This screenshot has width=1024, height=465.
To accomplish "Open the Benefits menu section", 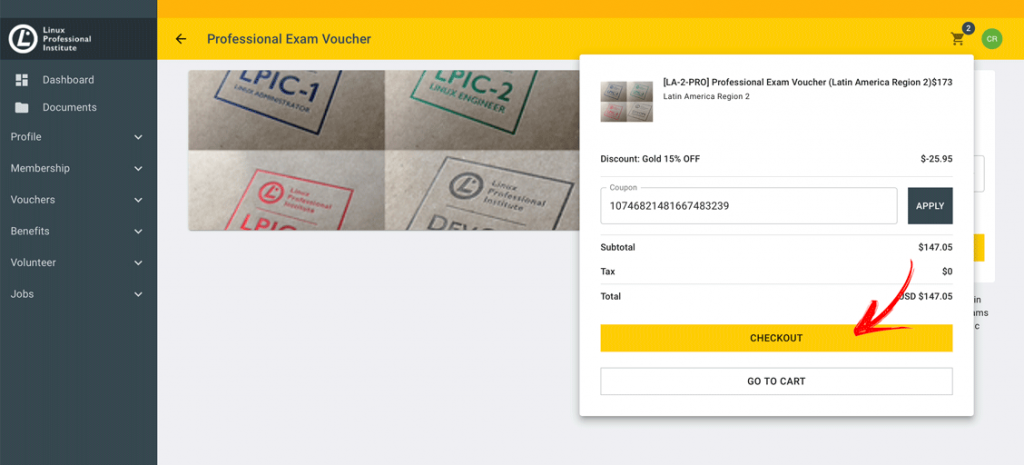I will pyautogui.click(x=78, y=231).
